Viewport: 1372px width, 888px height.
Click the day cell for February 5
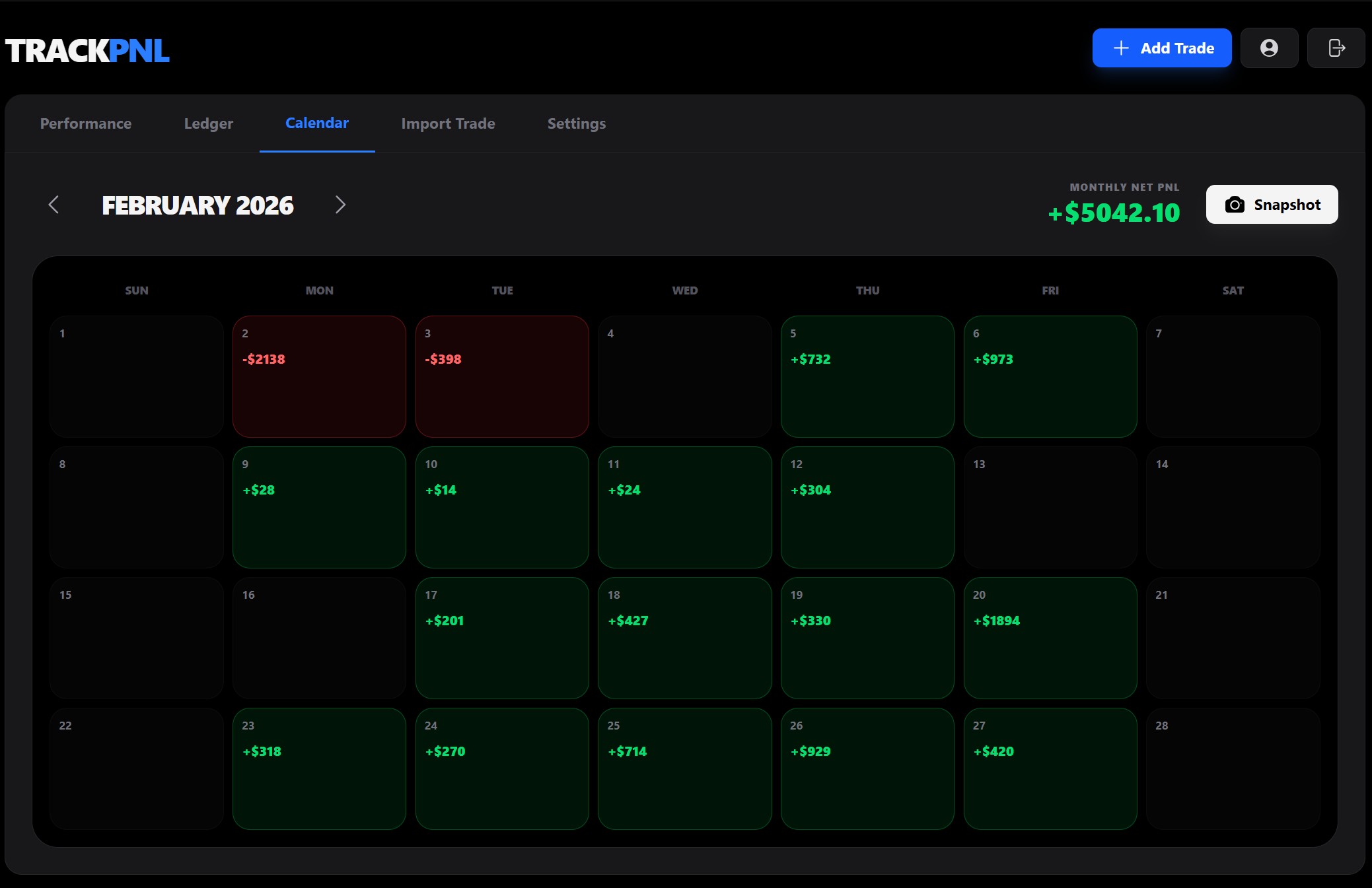pos(867,376)
